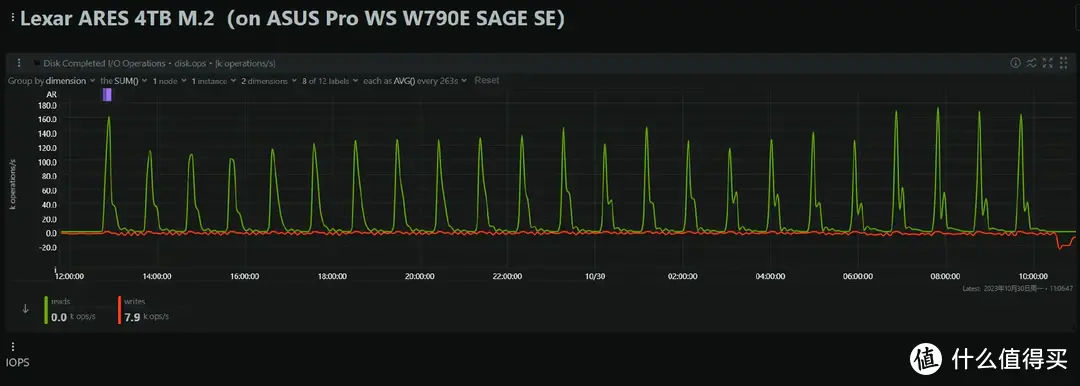Open the 2 dimensions dropdown
This screenshot has width=1080, height=386.
click(x=268, y=81)
